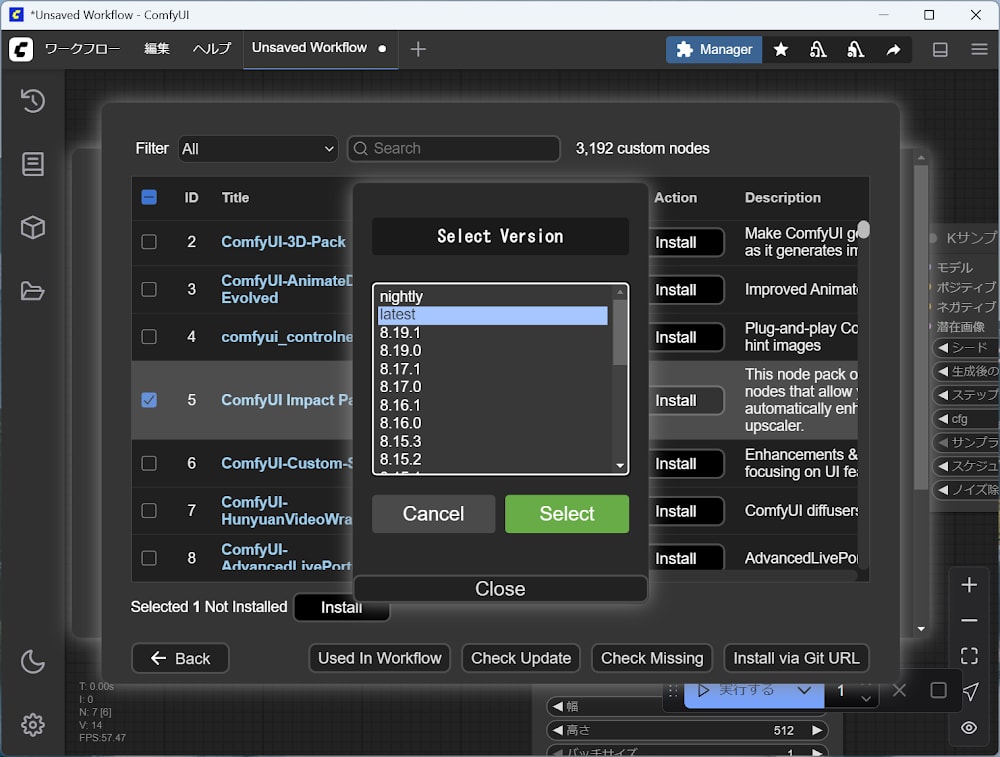1000x757 pixels.
Task: Click the cancel run X icon
Action: click(x=899, y=690)
